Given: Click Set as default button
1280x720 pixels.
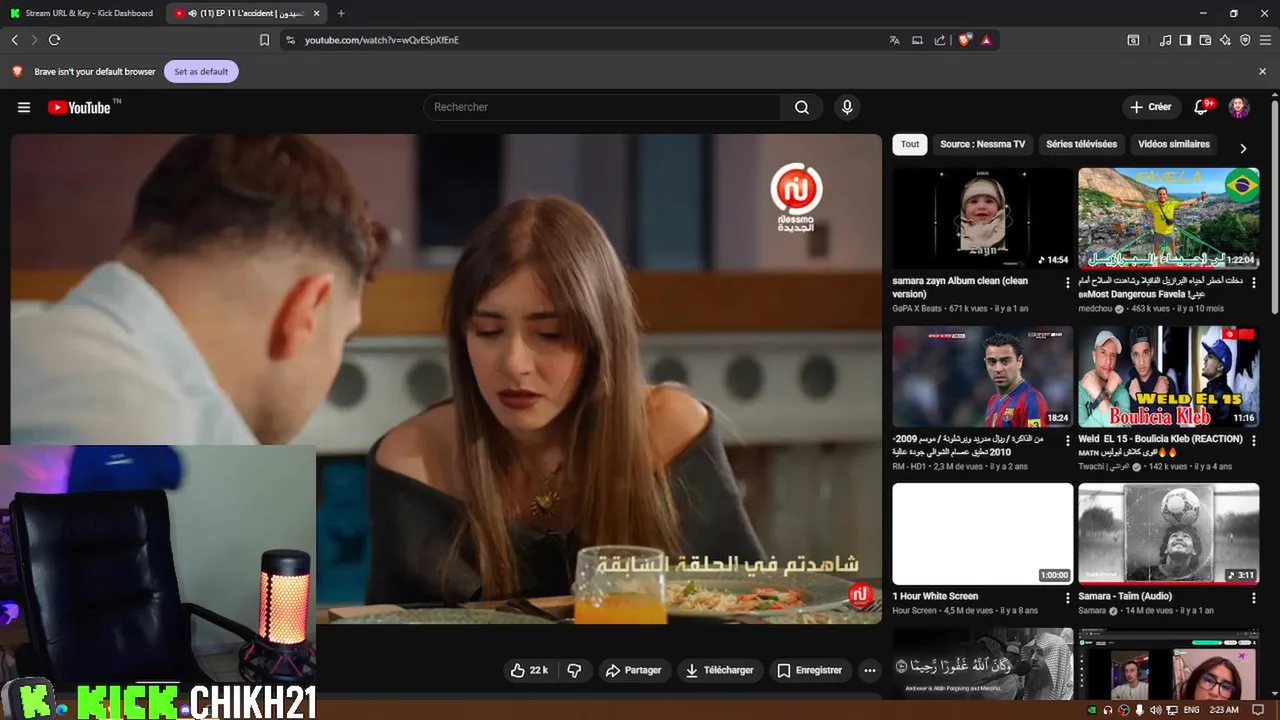Looking at the screenshot, I should pyautogui.click(x=201, y=71).
